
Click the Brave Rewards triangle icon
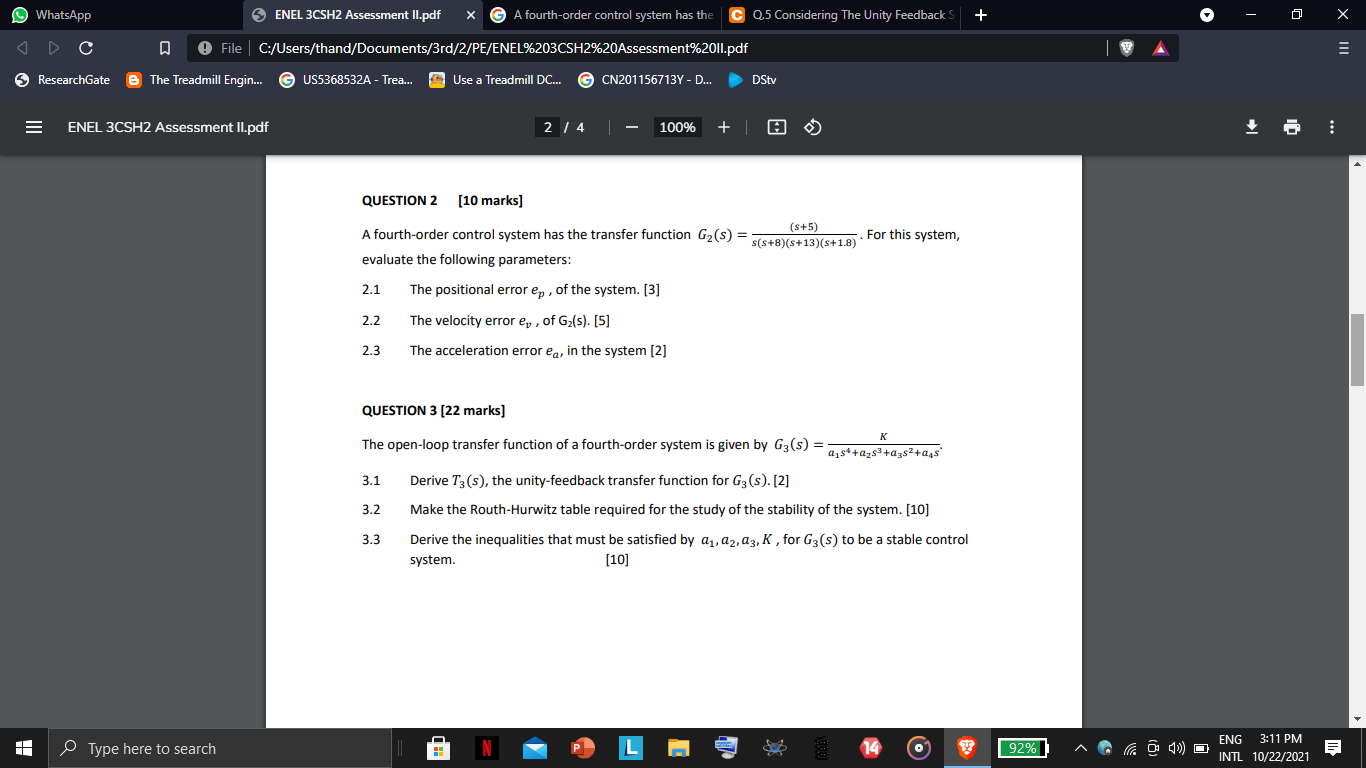click(1161, 46)
